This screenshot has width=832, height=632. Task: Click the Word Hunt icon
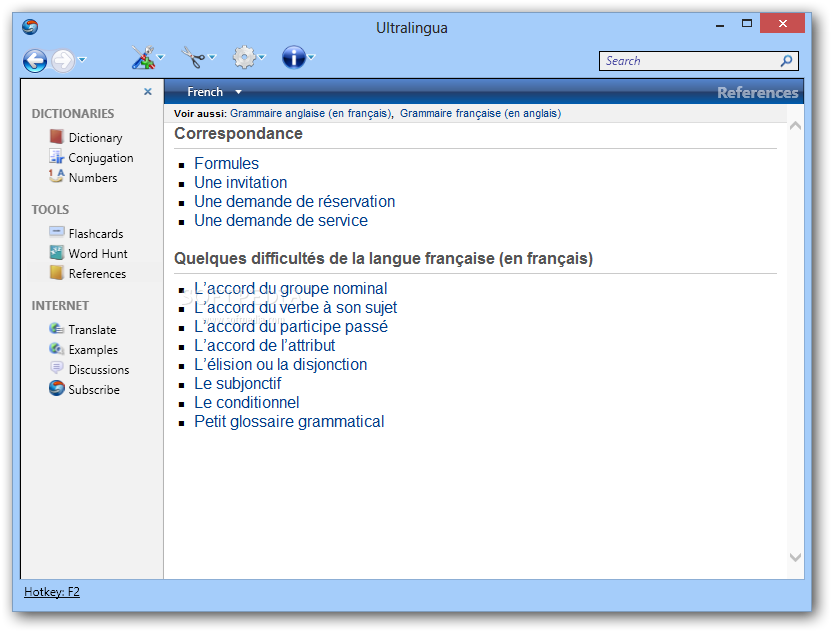[56, 252]
